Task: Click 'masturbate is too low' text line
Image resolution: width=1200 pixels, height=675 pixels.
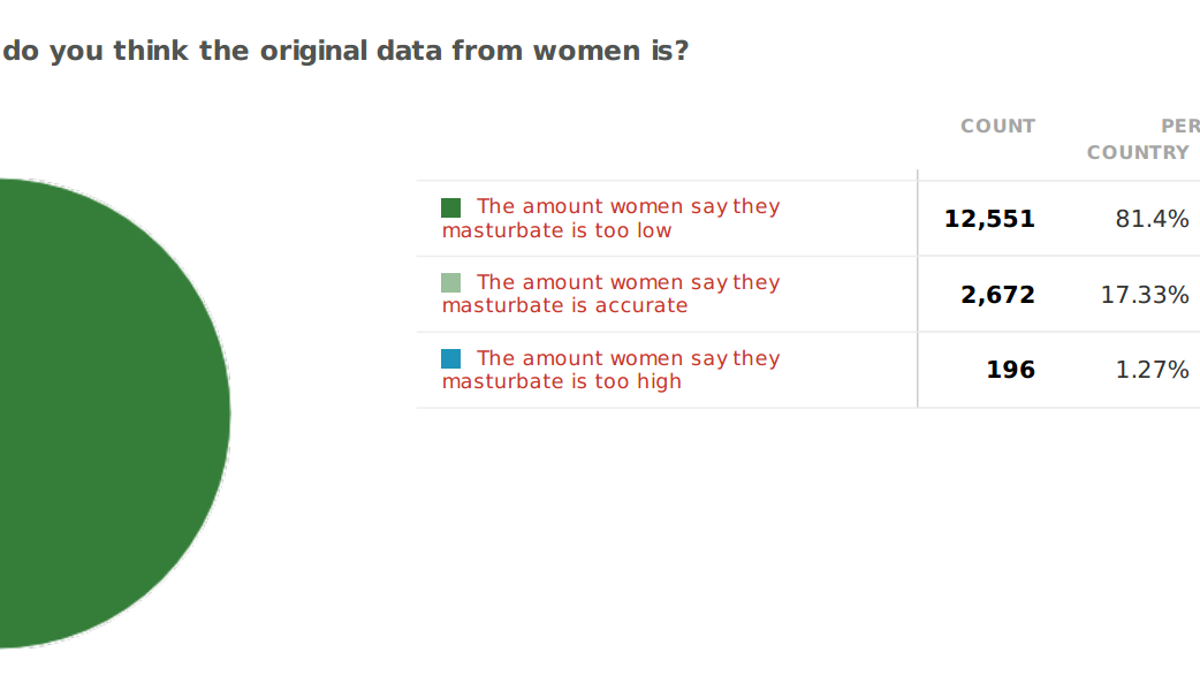Action: coord(557,230)
